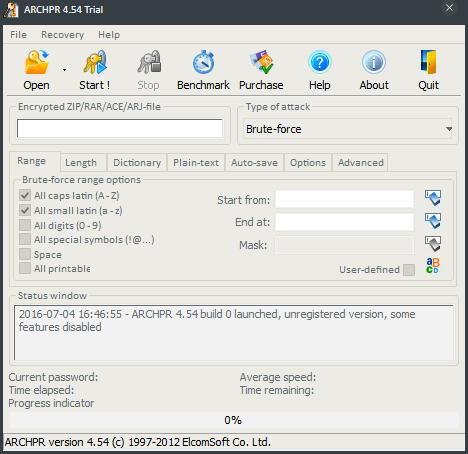This screenshot has width=468, height=454.
Task: Check the All printable option
Action: [x=25, y=268]
